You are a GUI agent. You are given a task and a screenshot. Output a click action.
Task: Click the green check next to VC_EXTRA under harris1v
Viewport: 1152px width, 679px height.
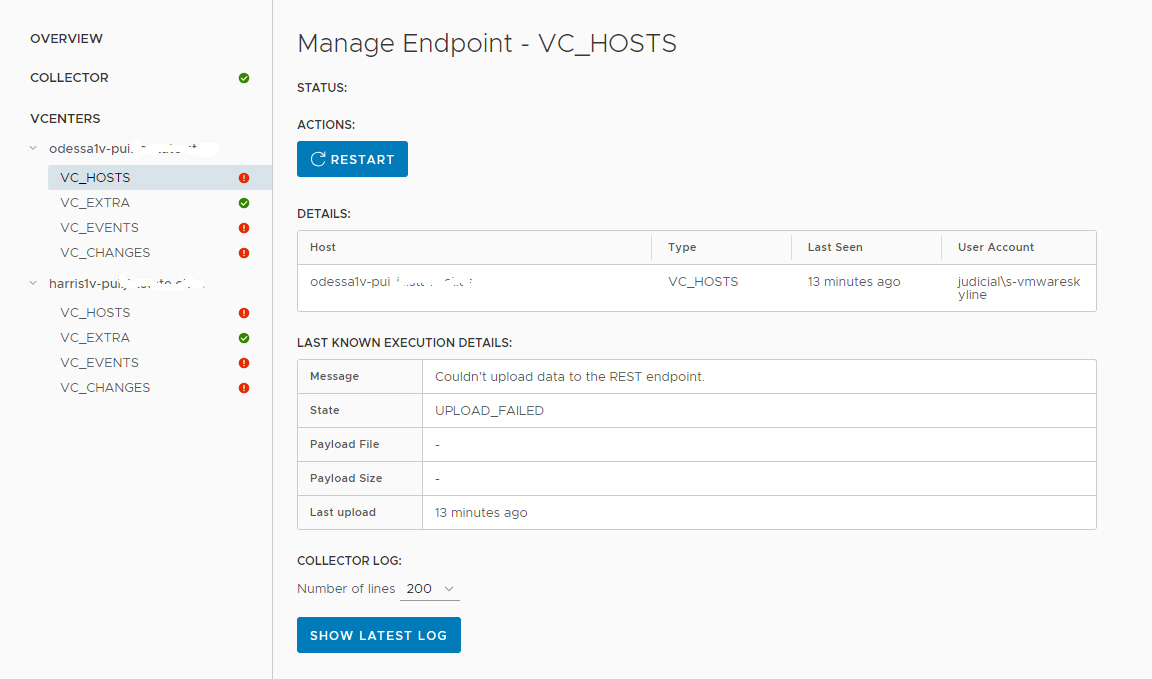point(243,337)
